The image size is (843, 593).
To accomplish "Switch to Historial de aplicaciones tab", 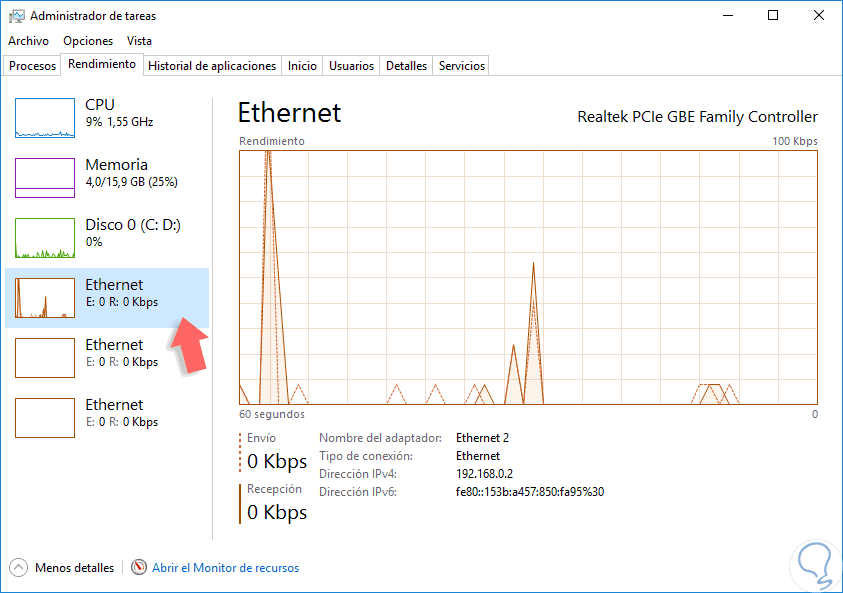I will [212, 66].
